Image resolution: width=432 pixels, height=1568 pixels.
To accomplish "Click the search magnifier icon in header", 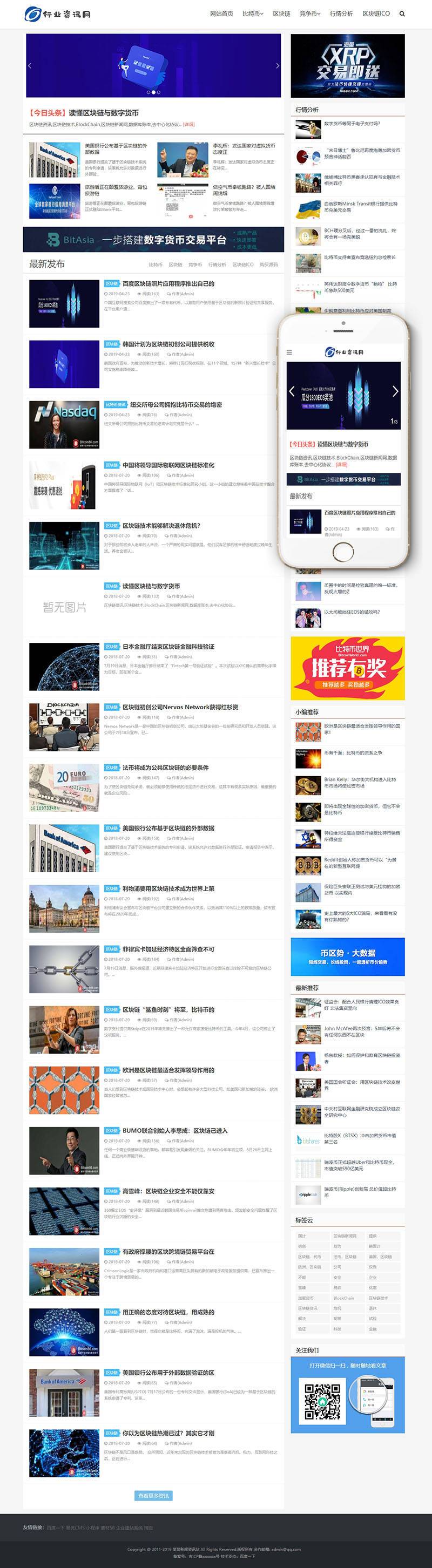I will [x=402, y=13].
